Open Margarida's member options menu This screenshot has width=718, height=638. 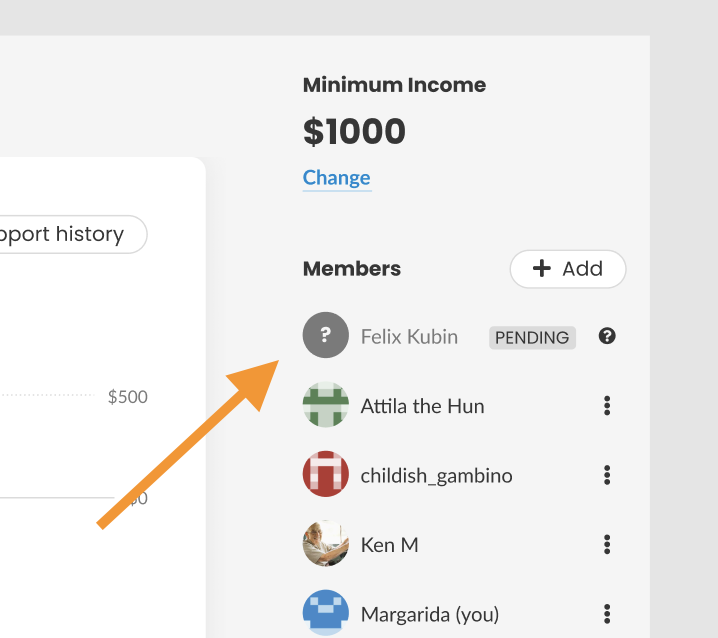607,614
